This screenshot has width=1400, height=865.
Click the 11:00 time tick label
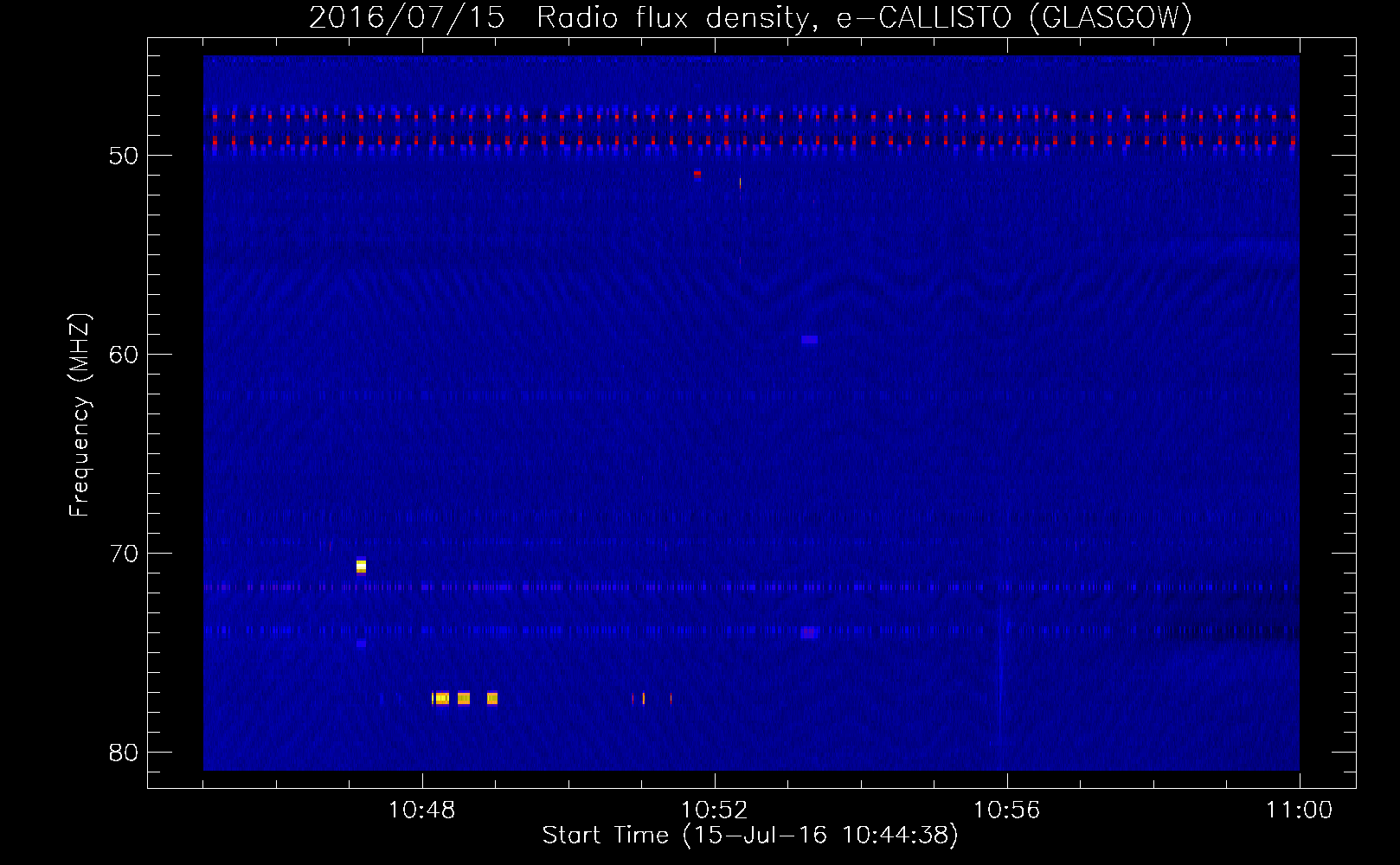click(1299, 811)
